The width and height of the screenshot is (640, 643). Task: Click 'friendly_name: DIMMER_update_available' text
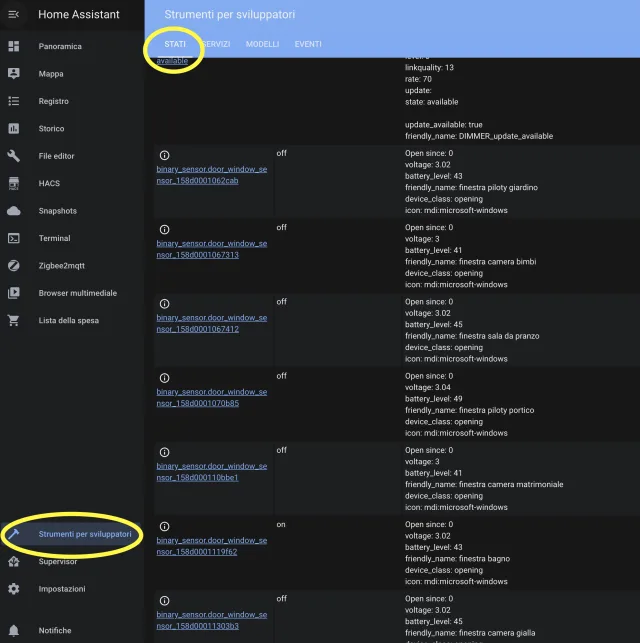[x=479, y=136]
